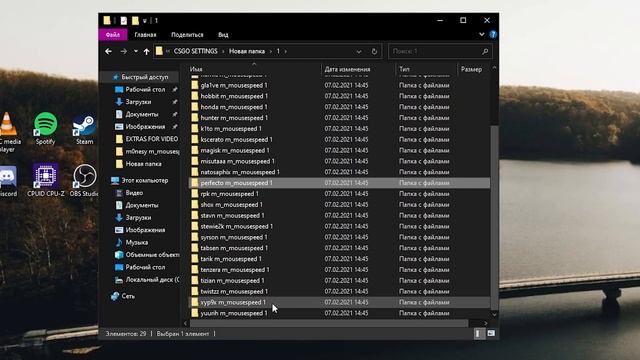Select the stewie2k m_mousespeed 1 folder
640x360 pixels.
(236, 226)
